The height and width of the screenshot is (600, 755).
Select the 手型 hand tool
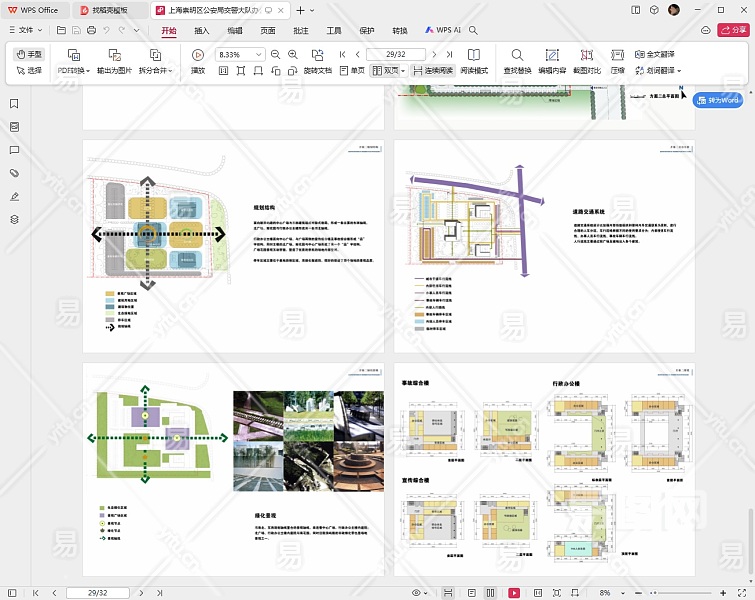point(29,54)
